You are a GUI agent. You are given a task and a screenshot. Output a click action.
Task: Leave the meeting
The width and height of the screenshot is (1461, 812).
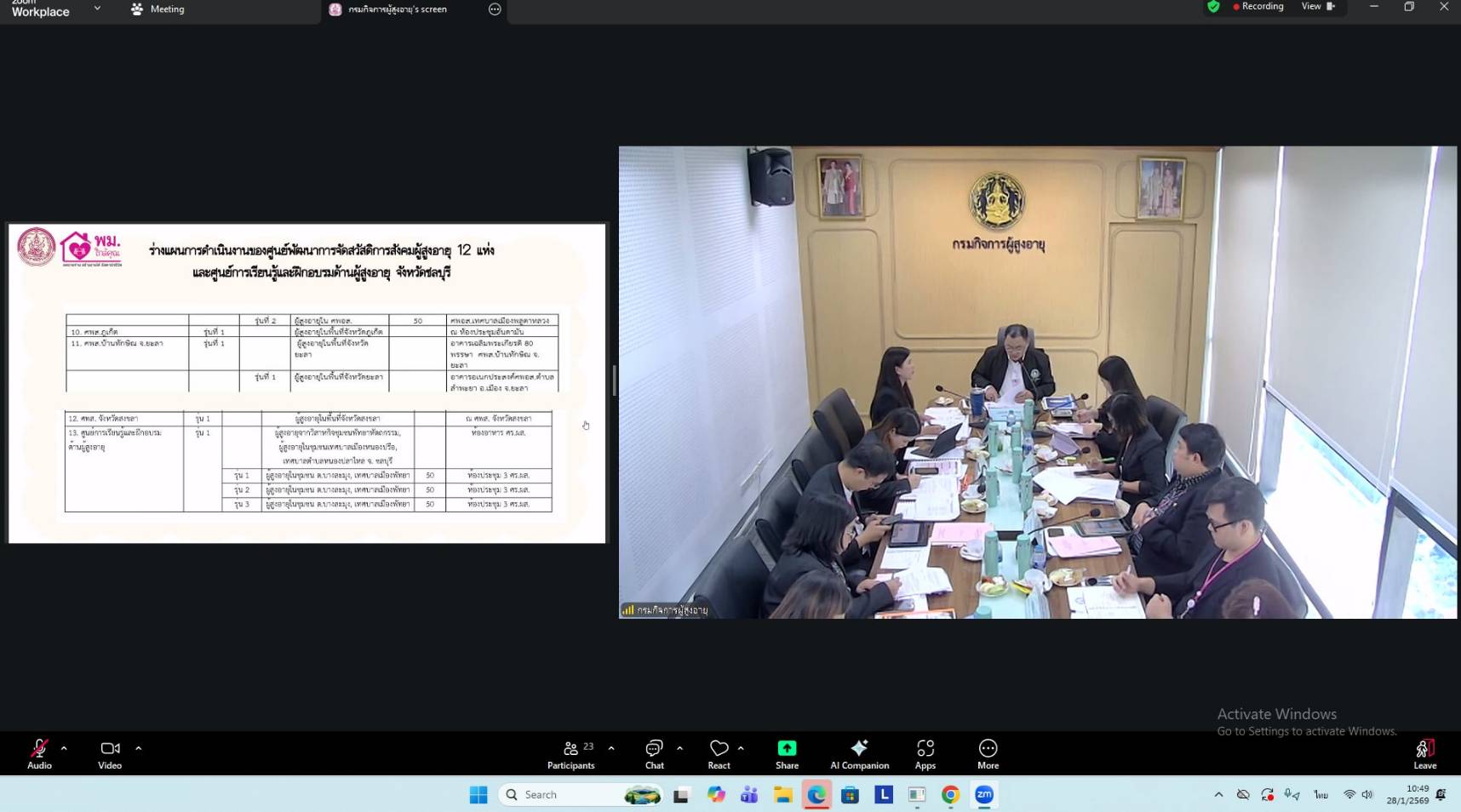(x=1424, y=753)
